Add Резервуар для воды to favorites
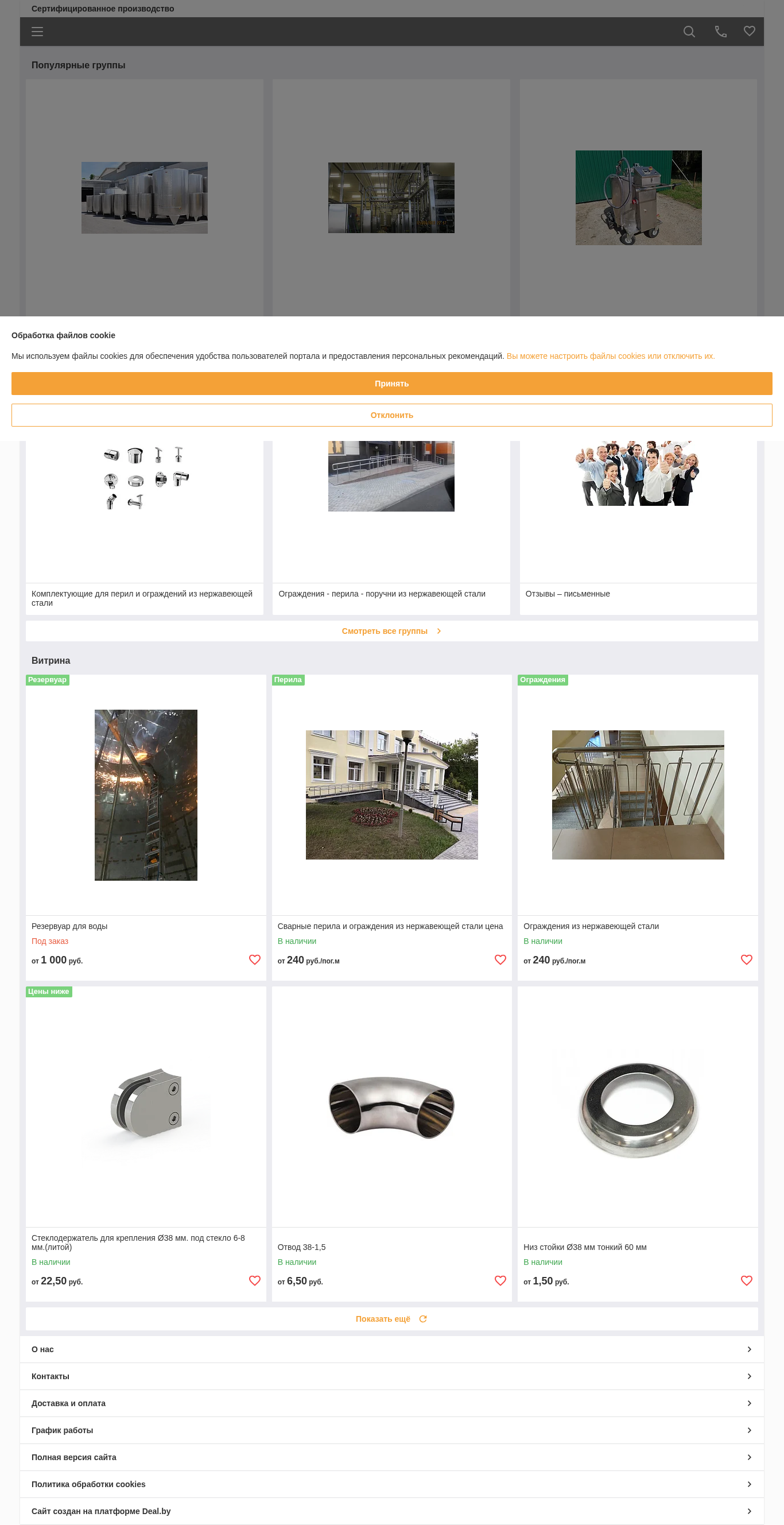The height and width of the screenshot is (1525, 784). (x=254, y=959)
